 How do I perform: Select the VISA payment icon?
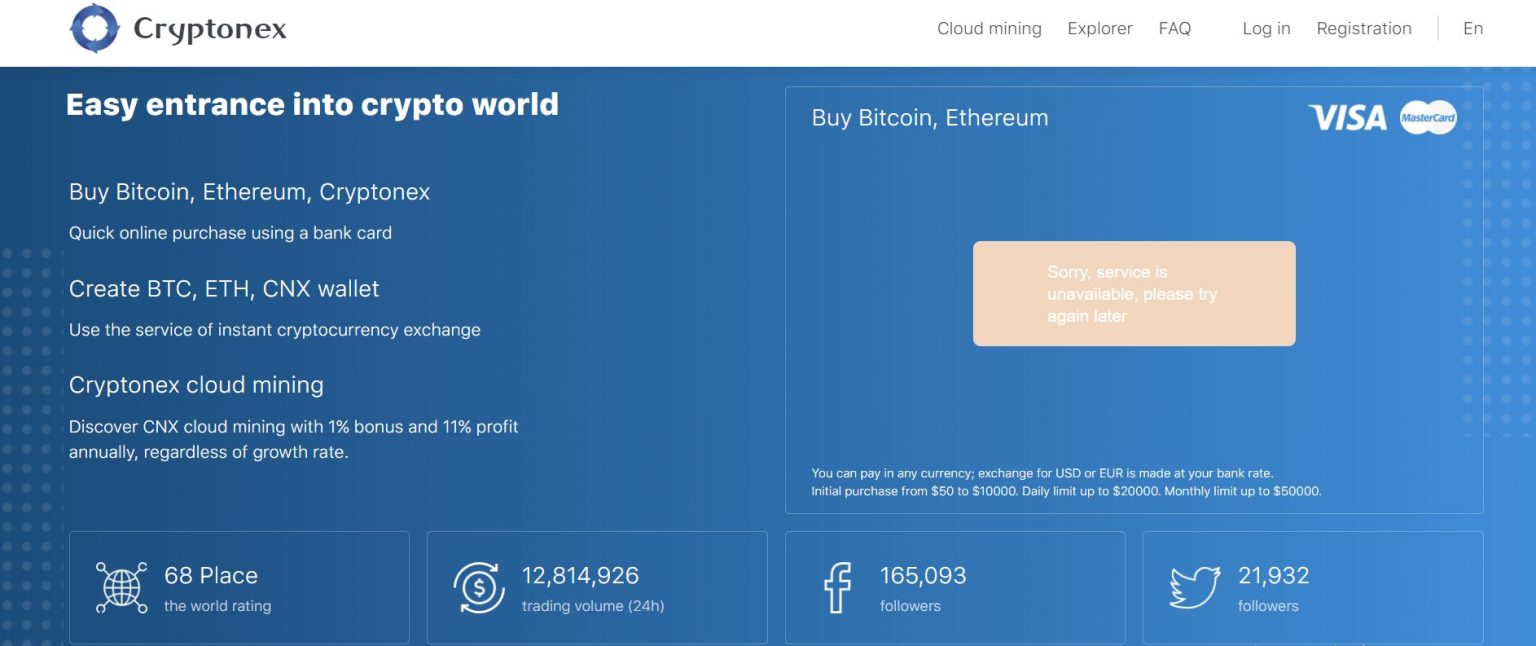(x=1347, y=117)
